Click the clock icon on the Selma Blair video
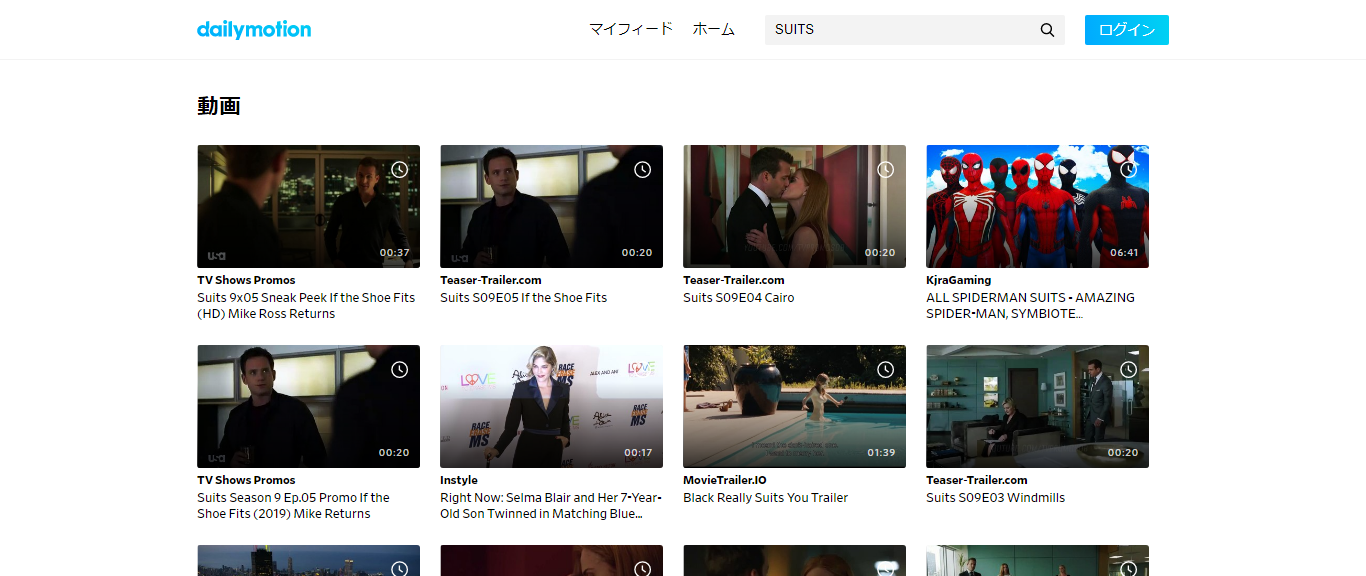Image resolution: width=1366 pixels, height=576 pixels. click(x=642, y=370)
